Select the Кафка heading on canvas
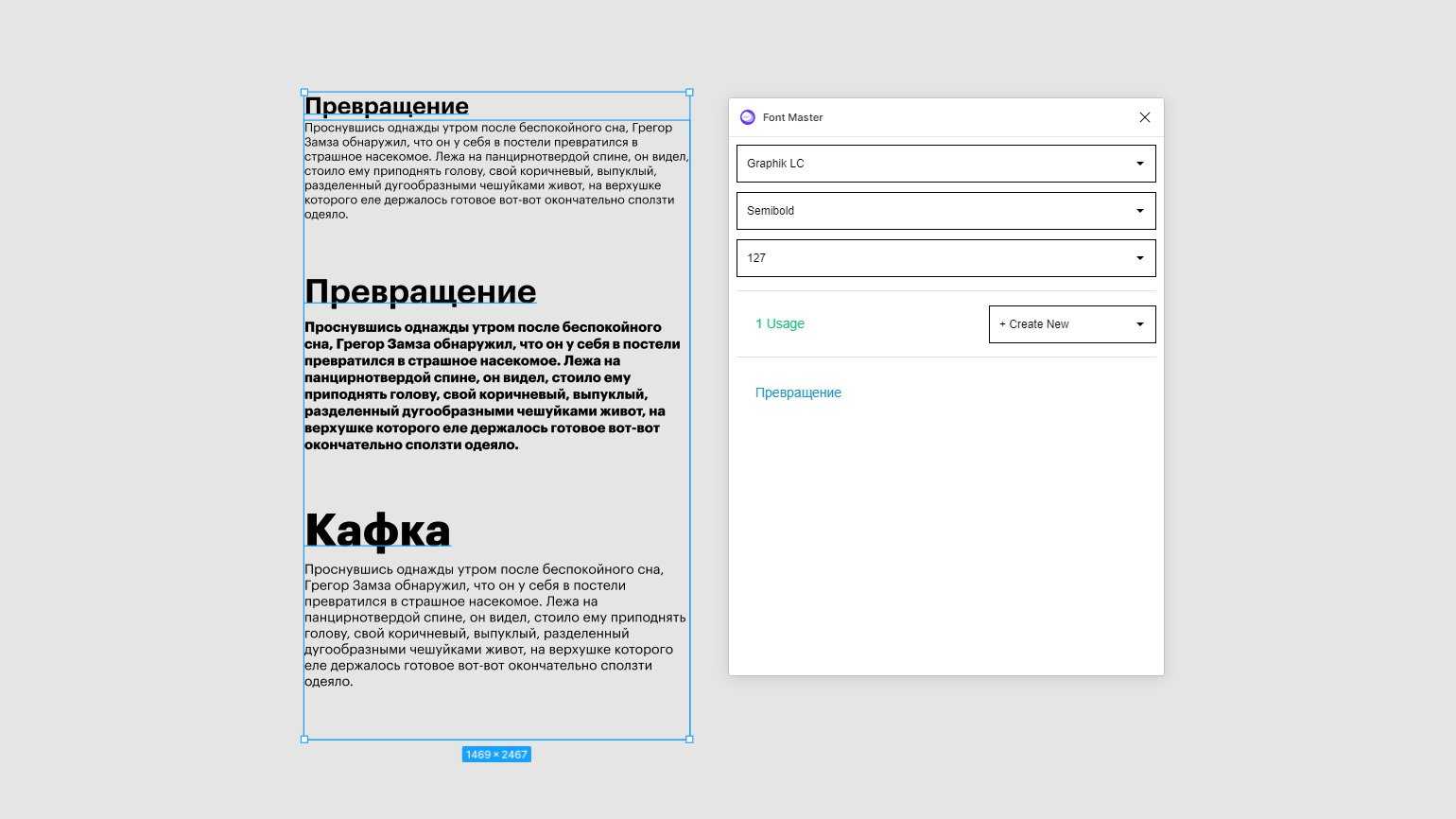 [x=377, y=530]
